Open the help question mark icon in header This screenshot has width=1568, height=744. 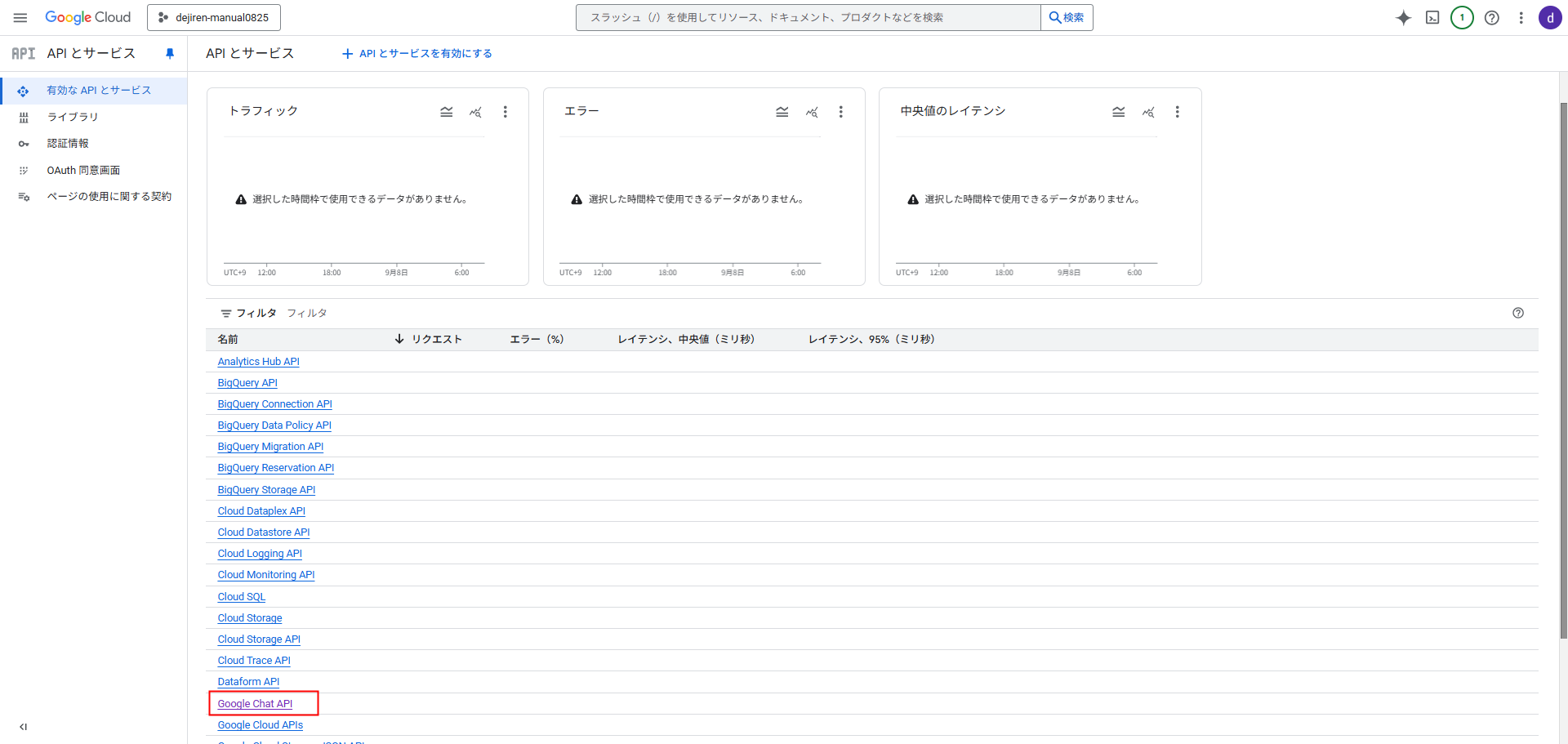[x=1491, y=18]
